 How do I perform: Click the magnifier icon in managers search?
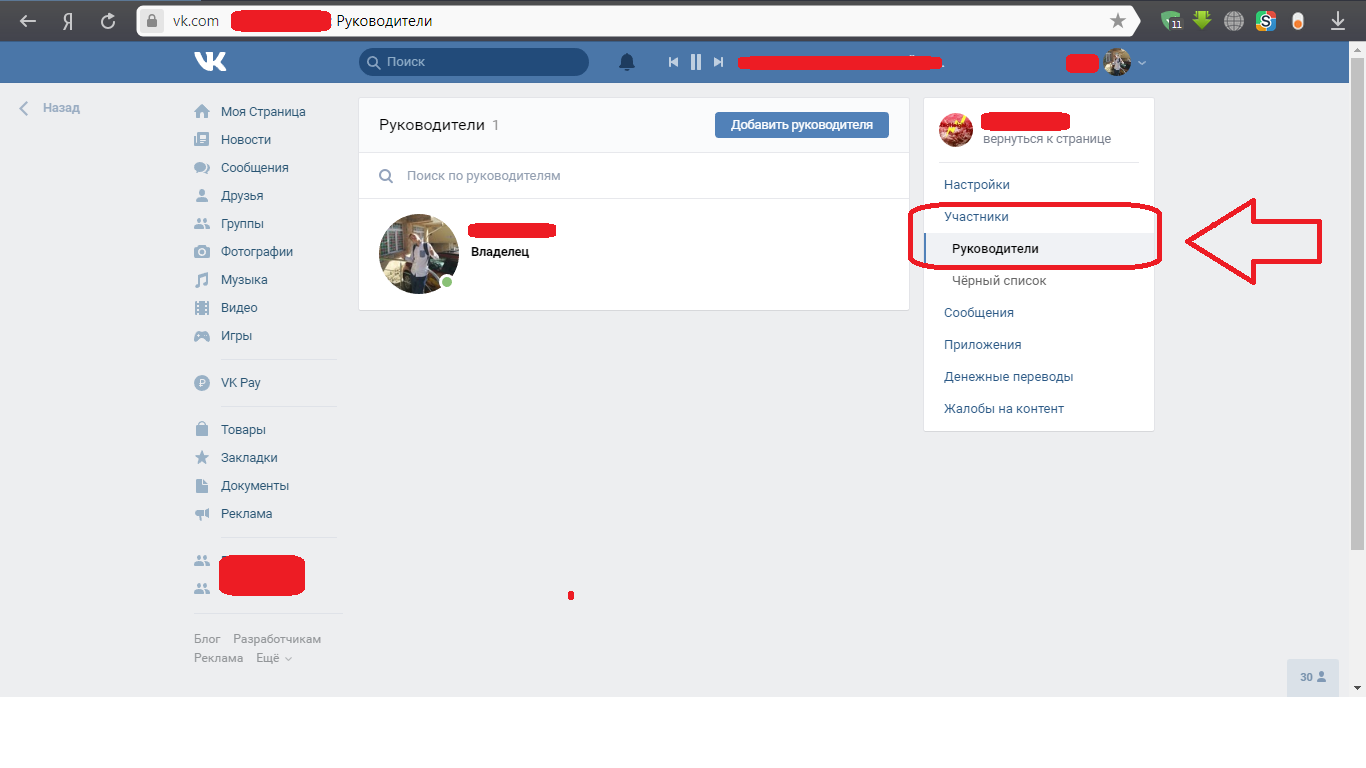(386, 176)
